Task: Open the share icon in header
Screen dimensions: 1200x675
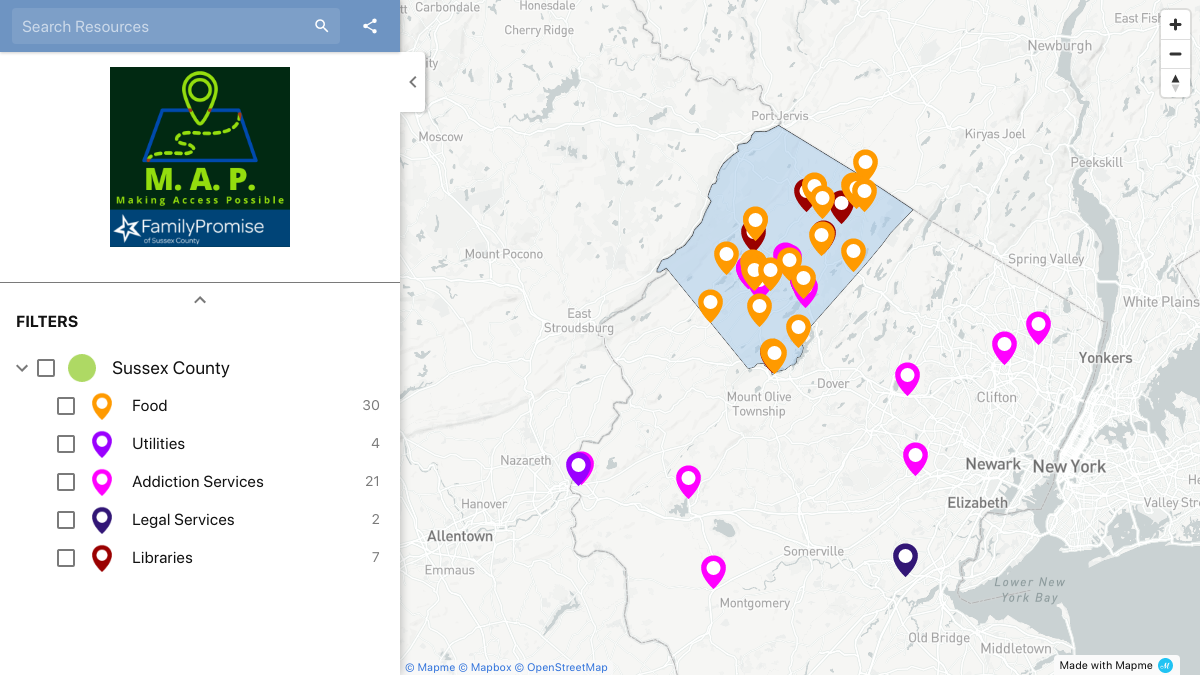Action: (370, 26)
